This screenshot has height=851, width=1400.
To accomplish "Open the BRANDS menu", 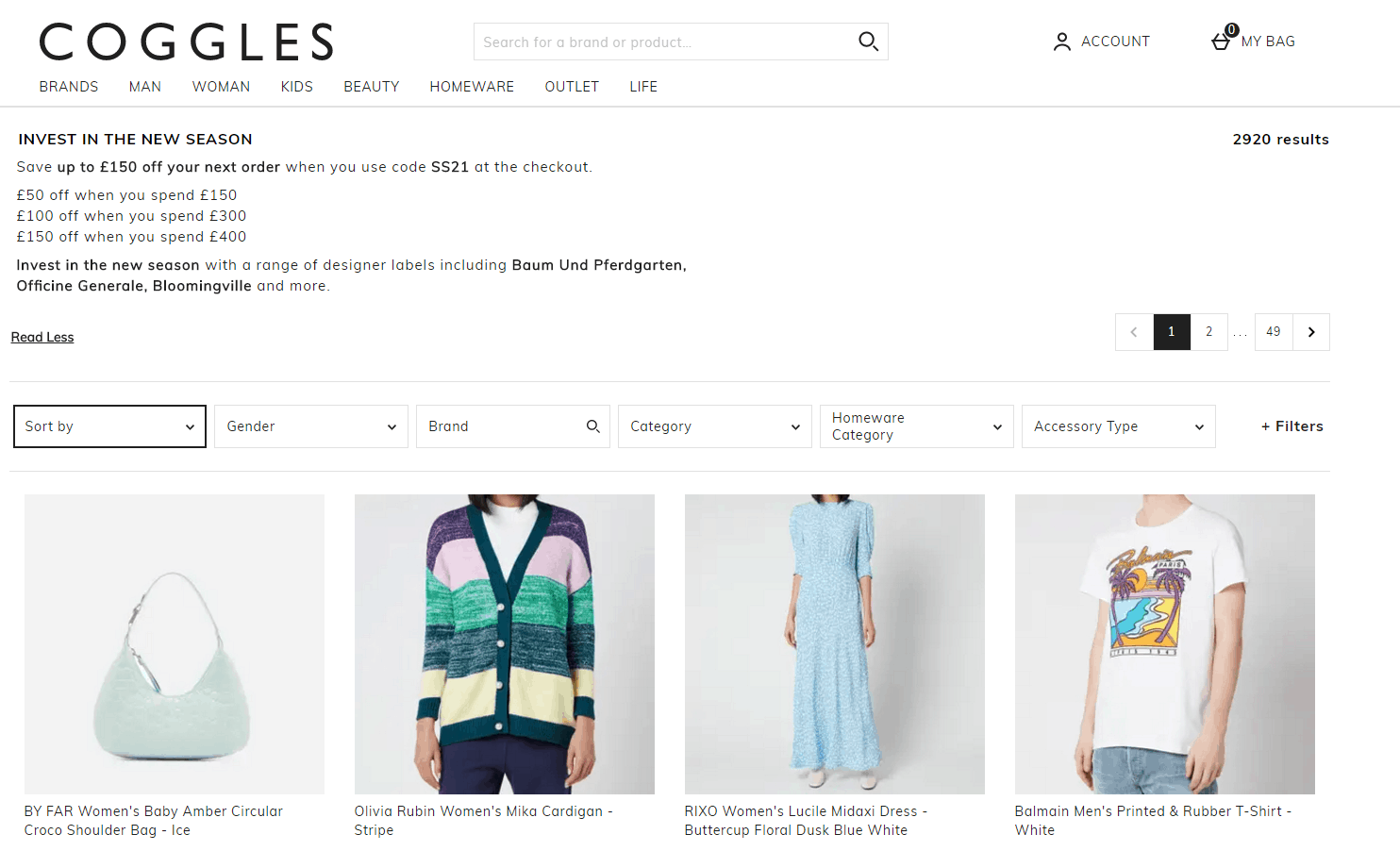I will pyautogui.click(x=69, y=87).
